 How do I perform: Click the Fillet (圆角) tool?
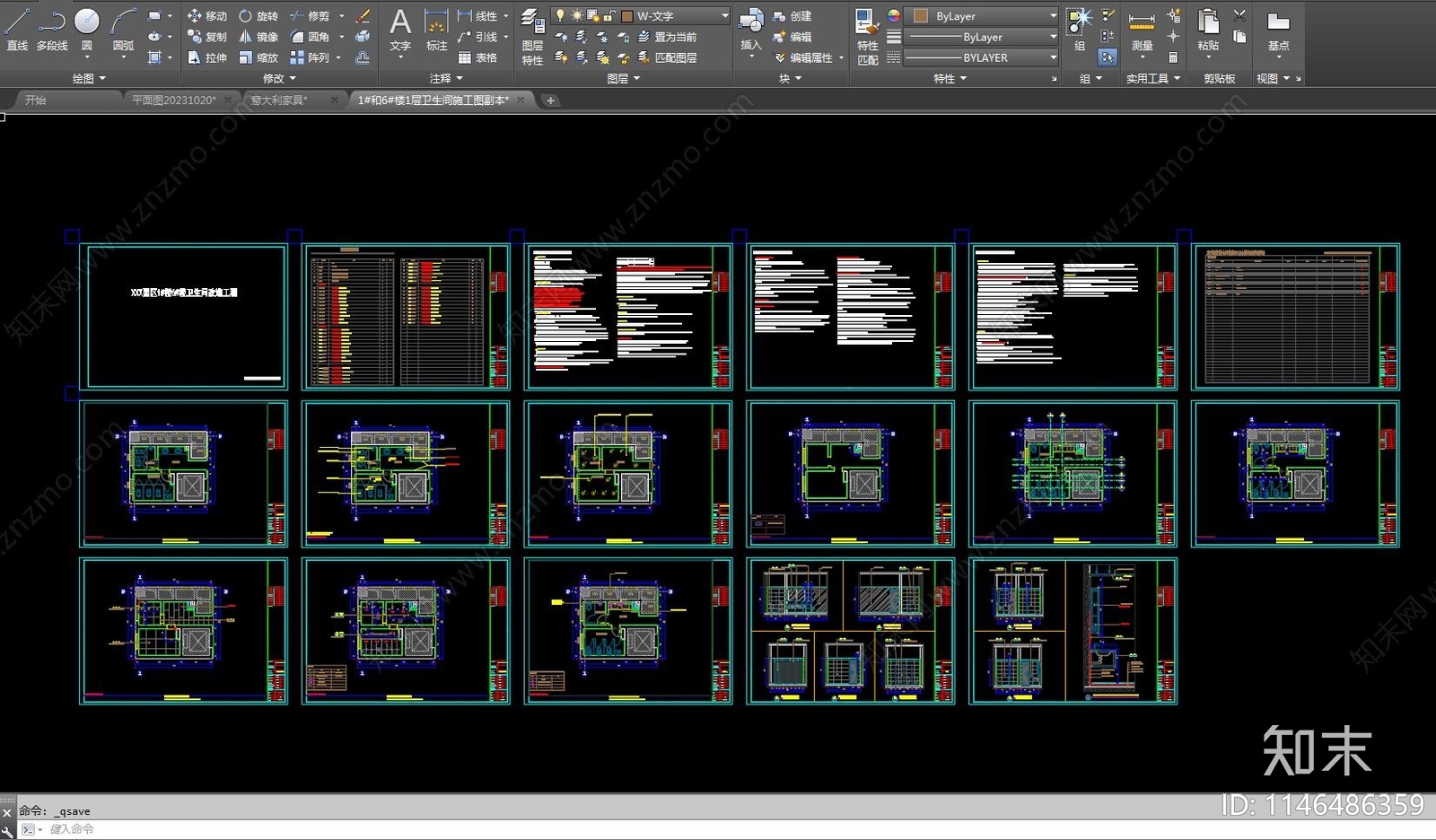tap(310, 37)
